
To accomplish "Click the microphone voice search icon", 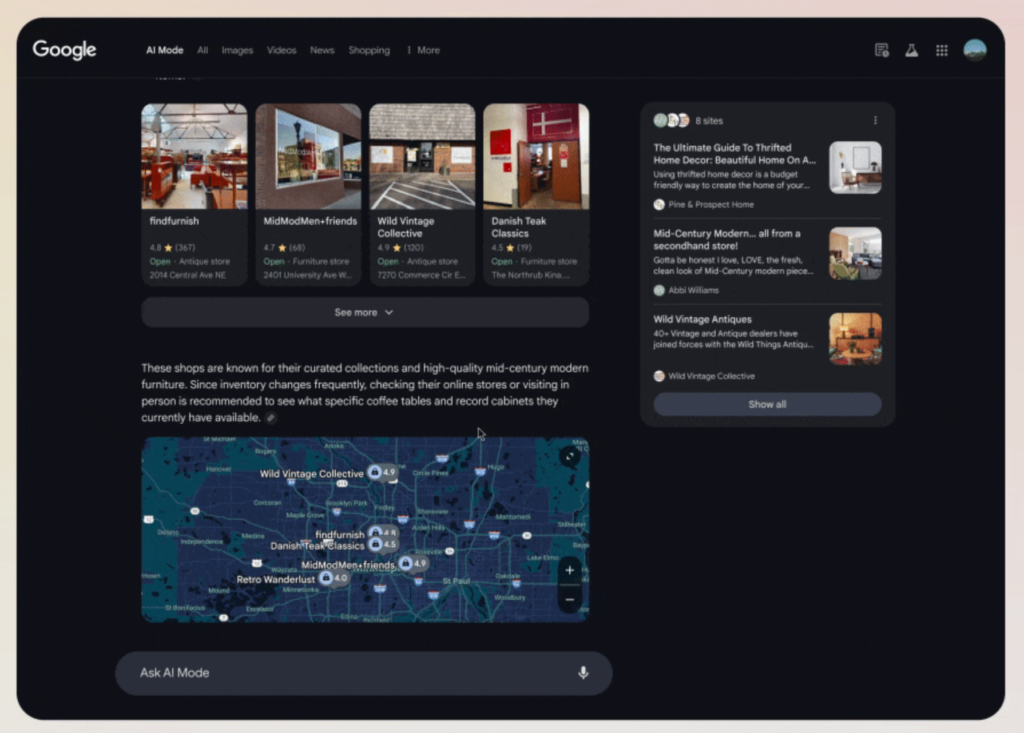I will (x=583, y=672).
